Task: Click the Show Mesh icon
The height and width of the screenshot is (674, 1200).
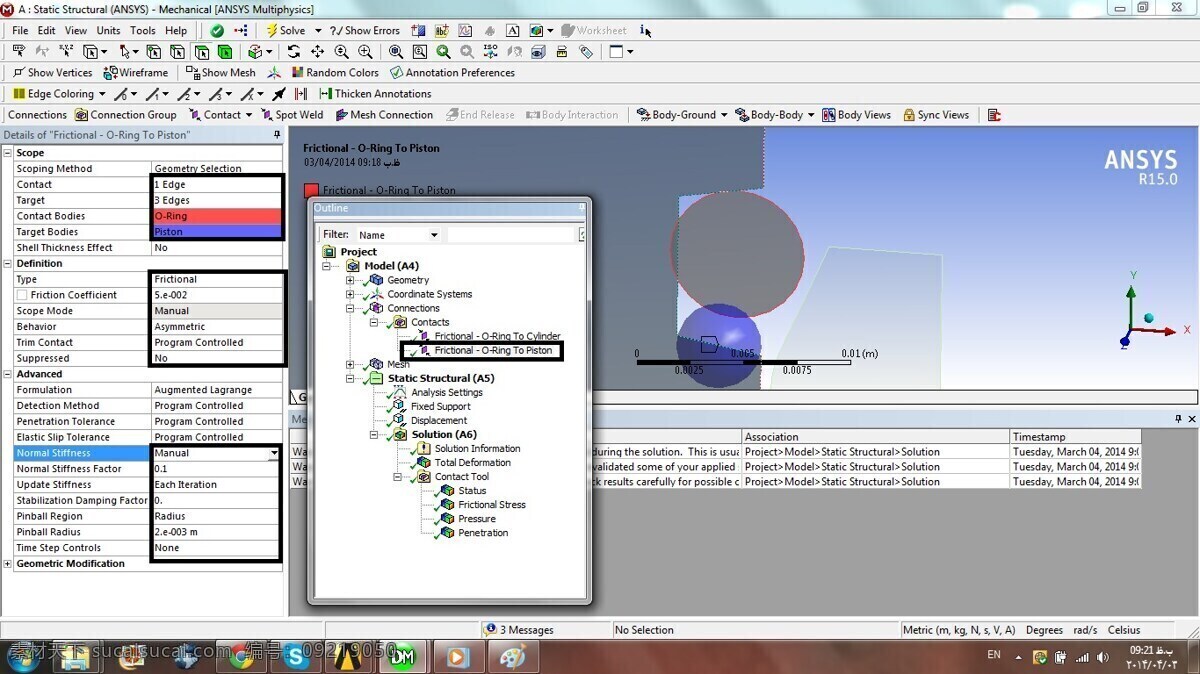Action: click(221, 73)
